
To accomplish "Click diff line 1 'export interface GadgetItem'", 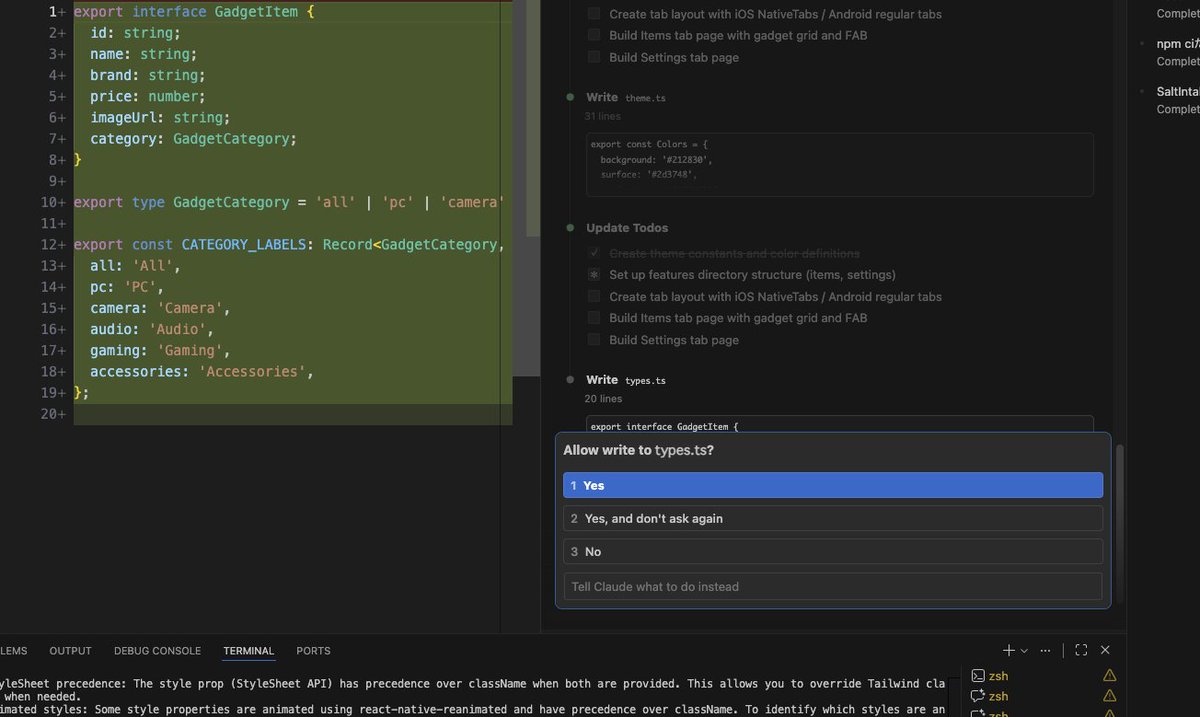I will 194,12.
